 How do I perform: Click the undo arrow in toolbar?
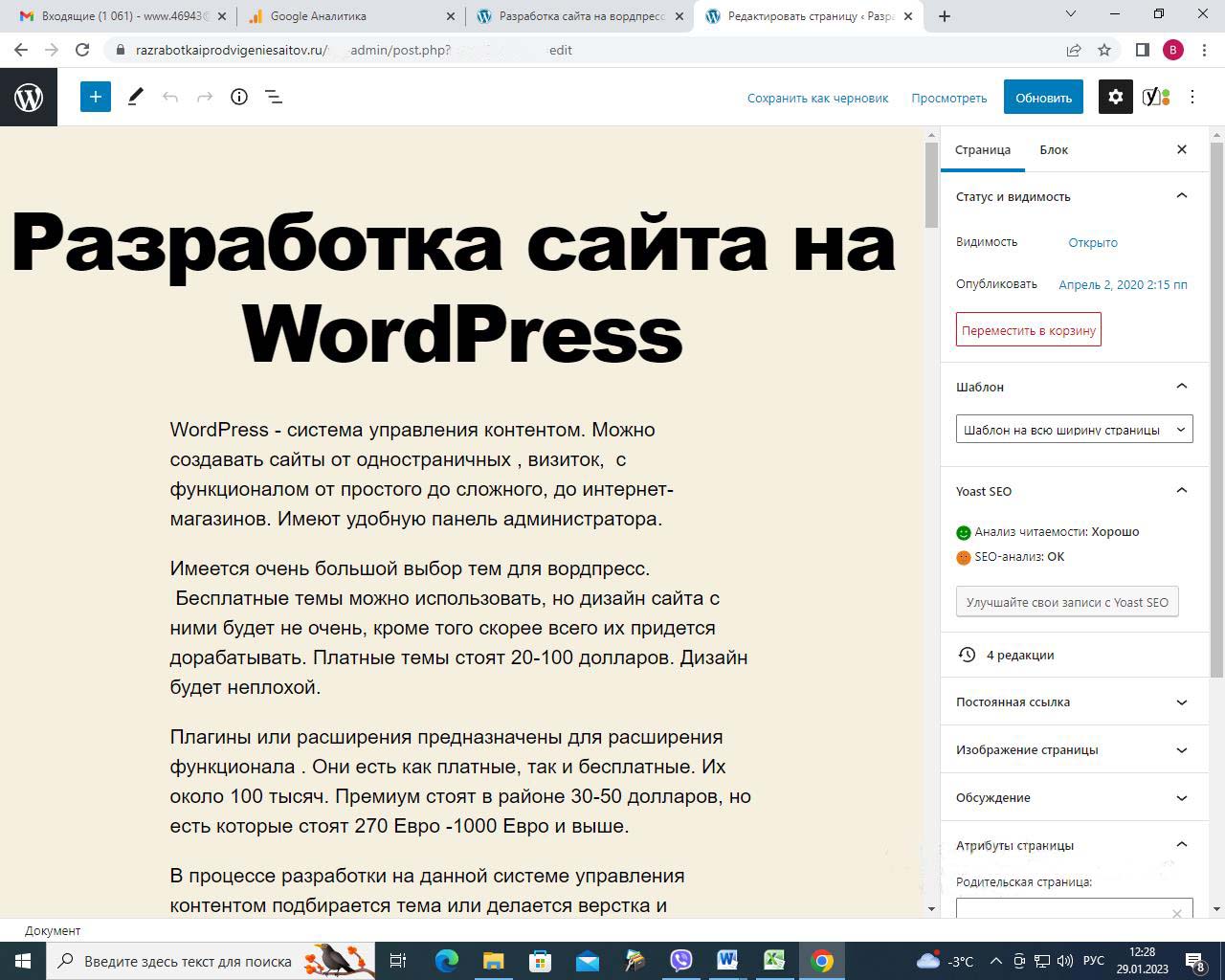coord(170,97)
